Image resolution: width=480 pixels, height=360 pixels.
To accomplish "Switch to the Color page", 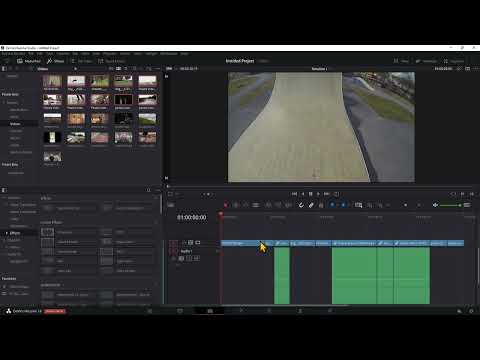I will (x=270, y=311).
